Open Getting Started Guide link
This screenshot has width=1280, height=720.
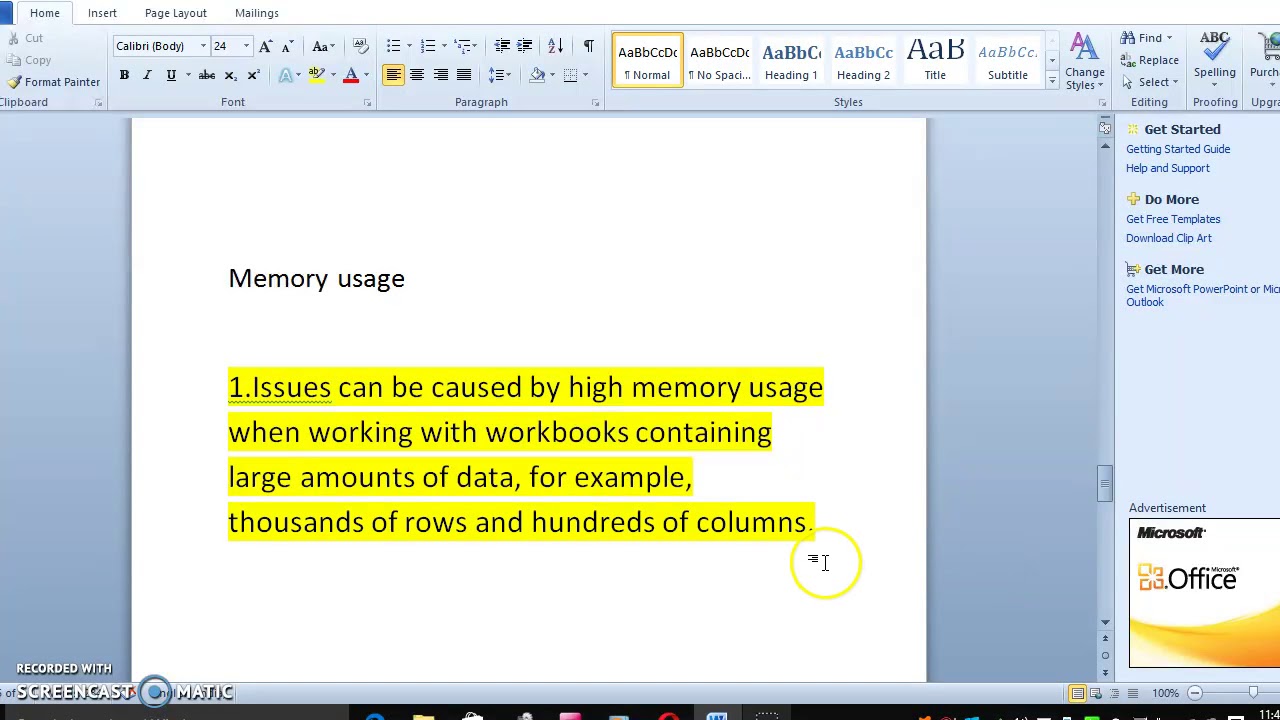[x=1178, y=149]
